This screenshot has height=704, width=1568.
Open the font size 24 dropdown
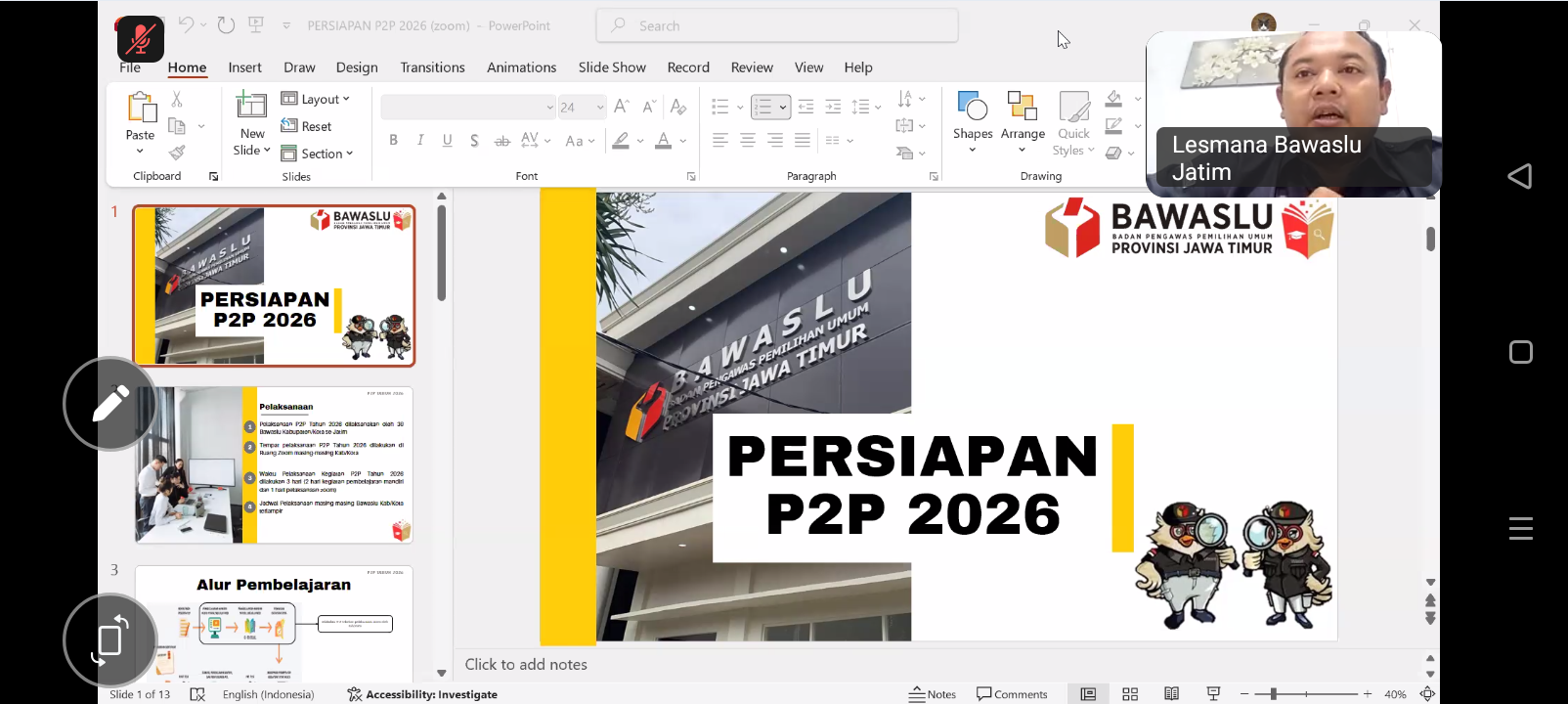tap(582, 107)
